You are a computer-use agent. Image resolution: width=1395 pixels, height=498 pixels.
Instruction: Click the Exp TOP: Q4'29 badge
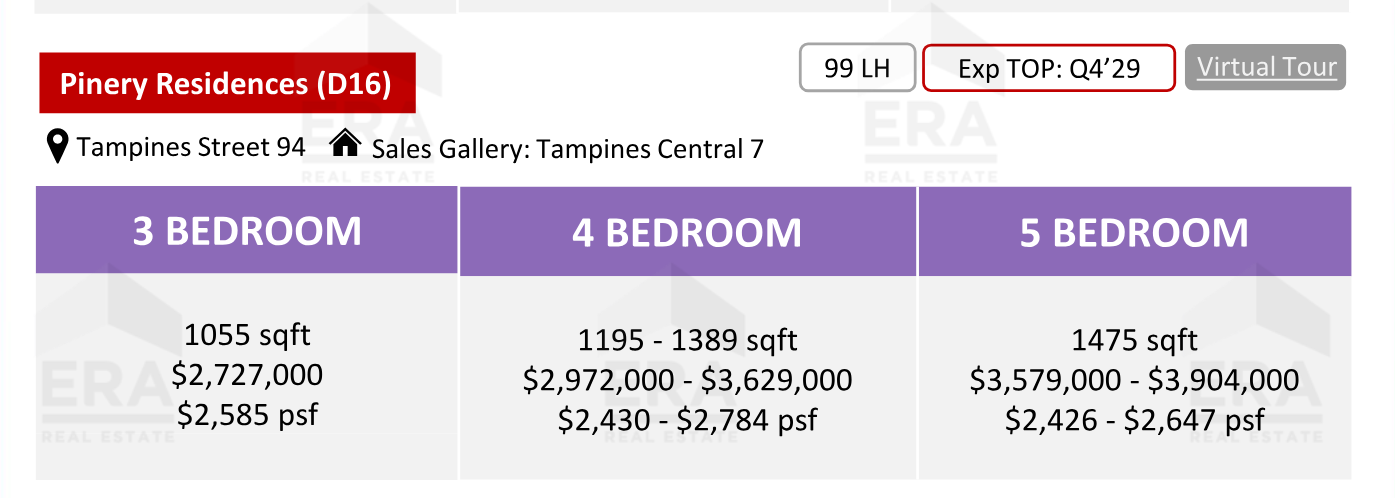click(1048, 68)
